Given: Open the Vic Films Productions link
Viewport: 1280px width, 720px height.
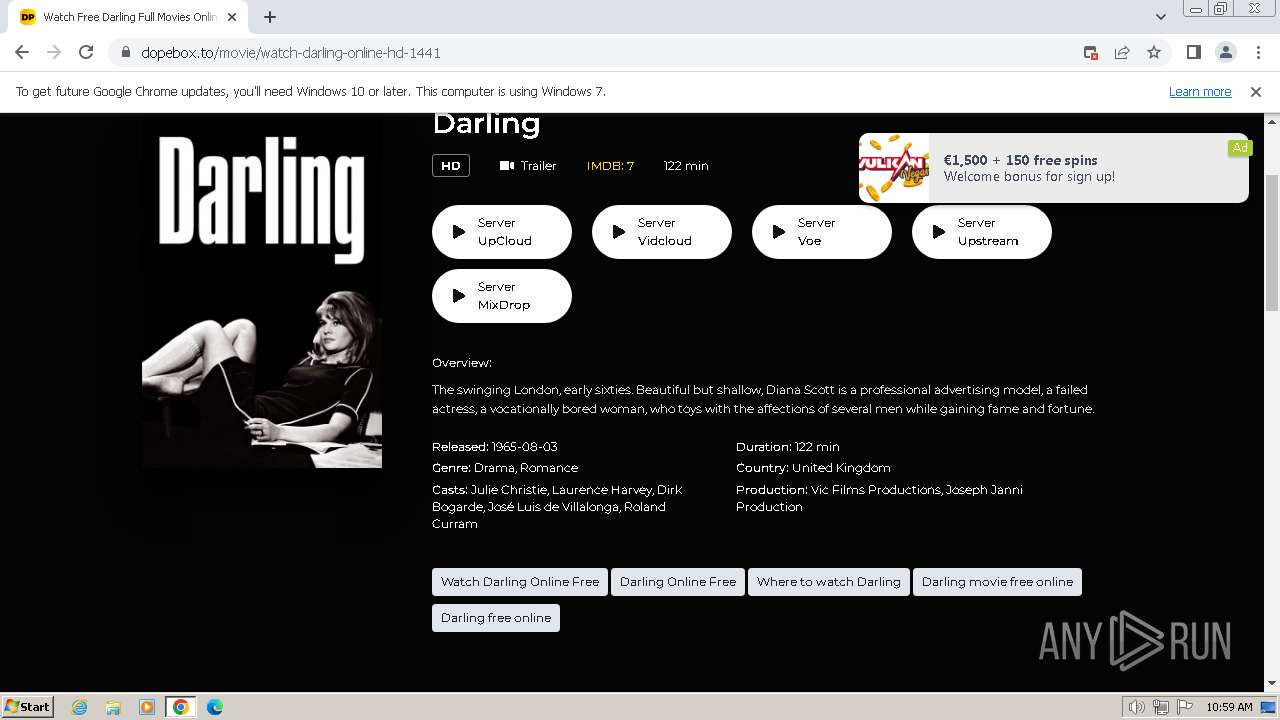Looking at the screenshot, I should click(876, 490).
